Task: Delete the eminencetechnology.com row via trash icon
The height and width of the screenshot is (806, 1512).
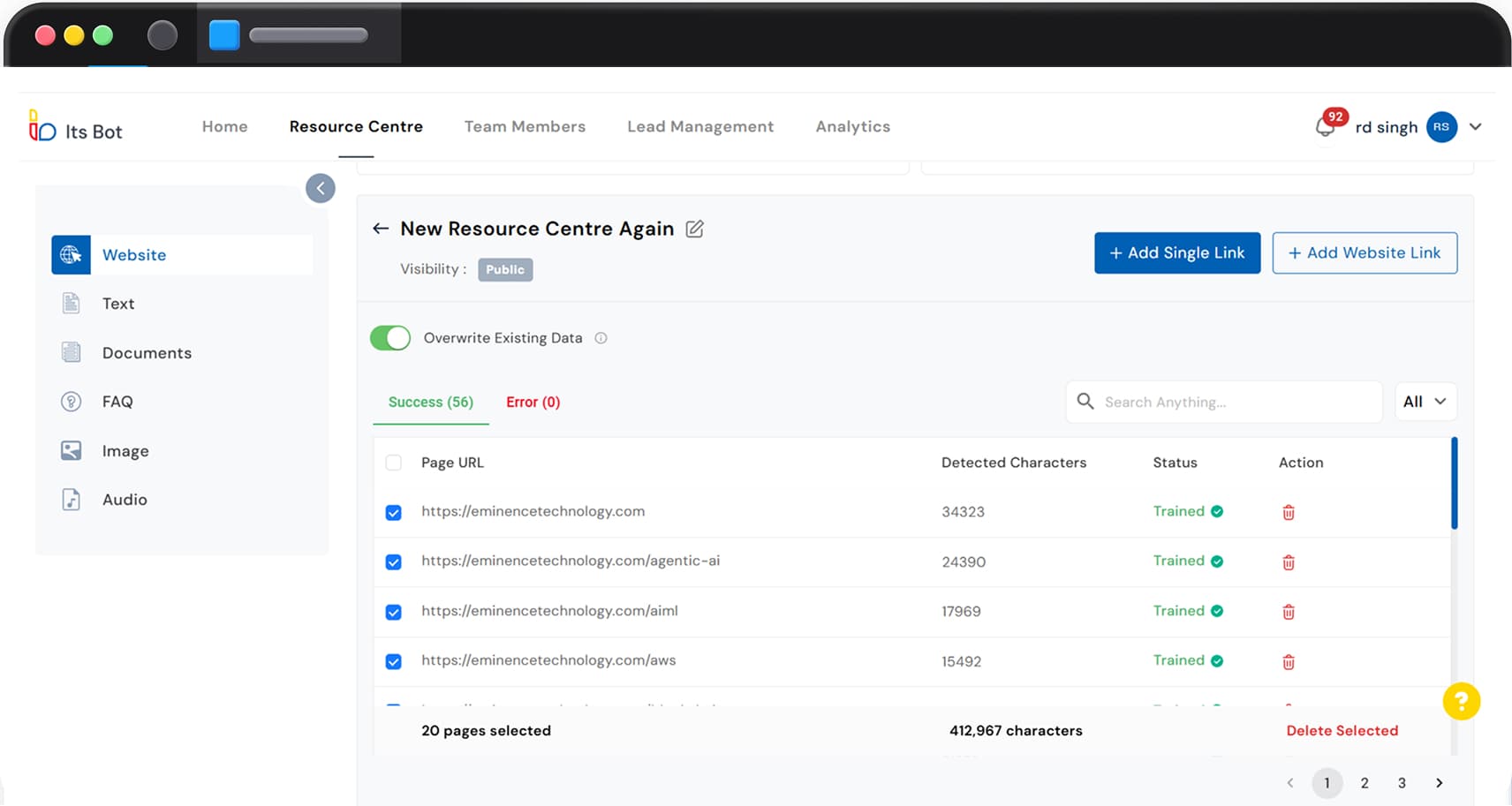Action: point(1289,512)
